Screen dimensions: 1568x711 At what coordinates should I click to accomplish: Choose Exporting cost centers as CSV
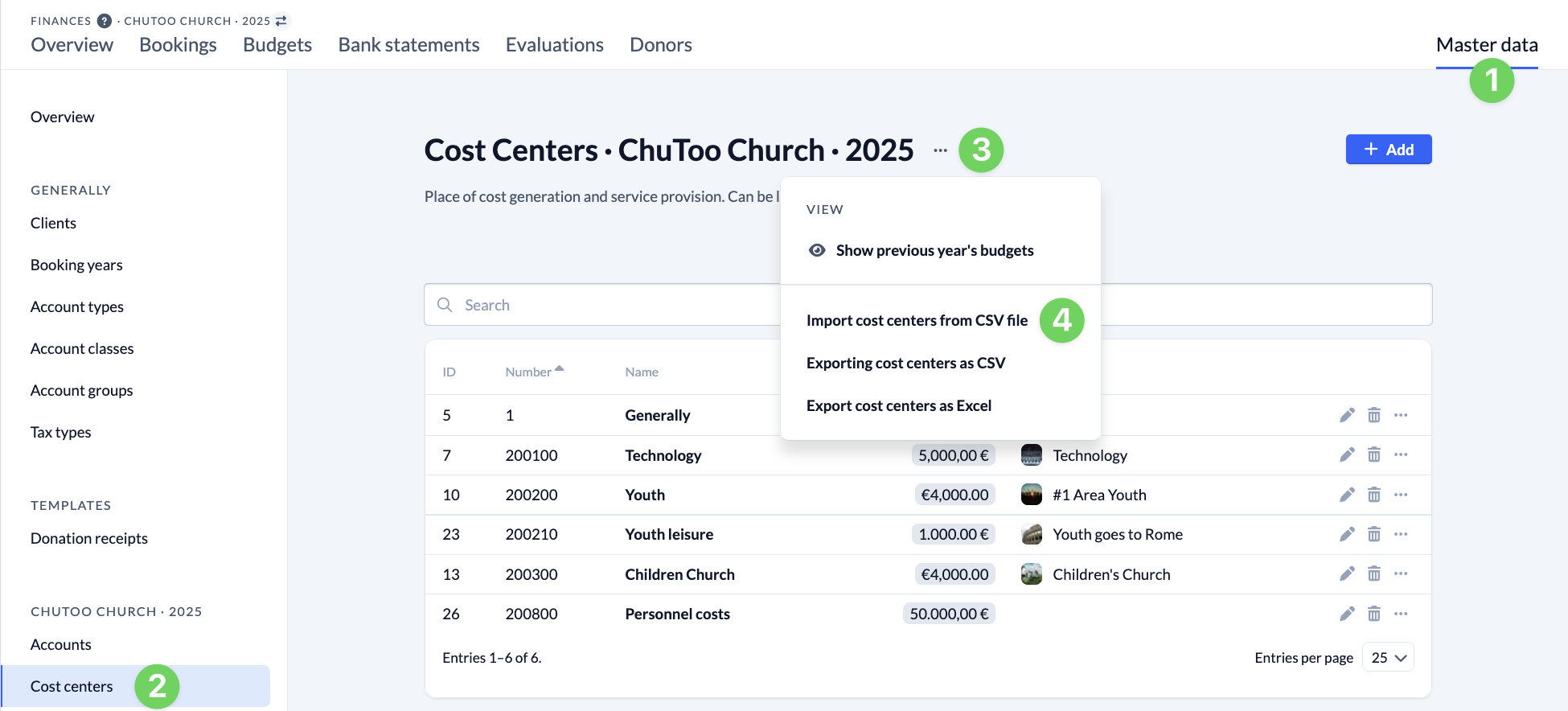(x=905, y=363)
